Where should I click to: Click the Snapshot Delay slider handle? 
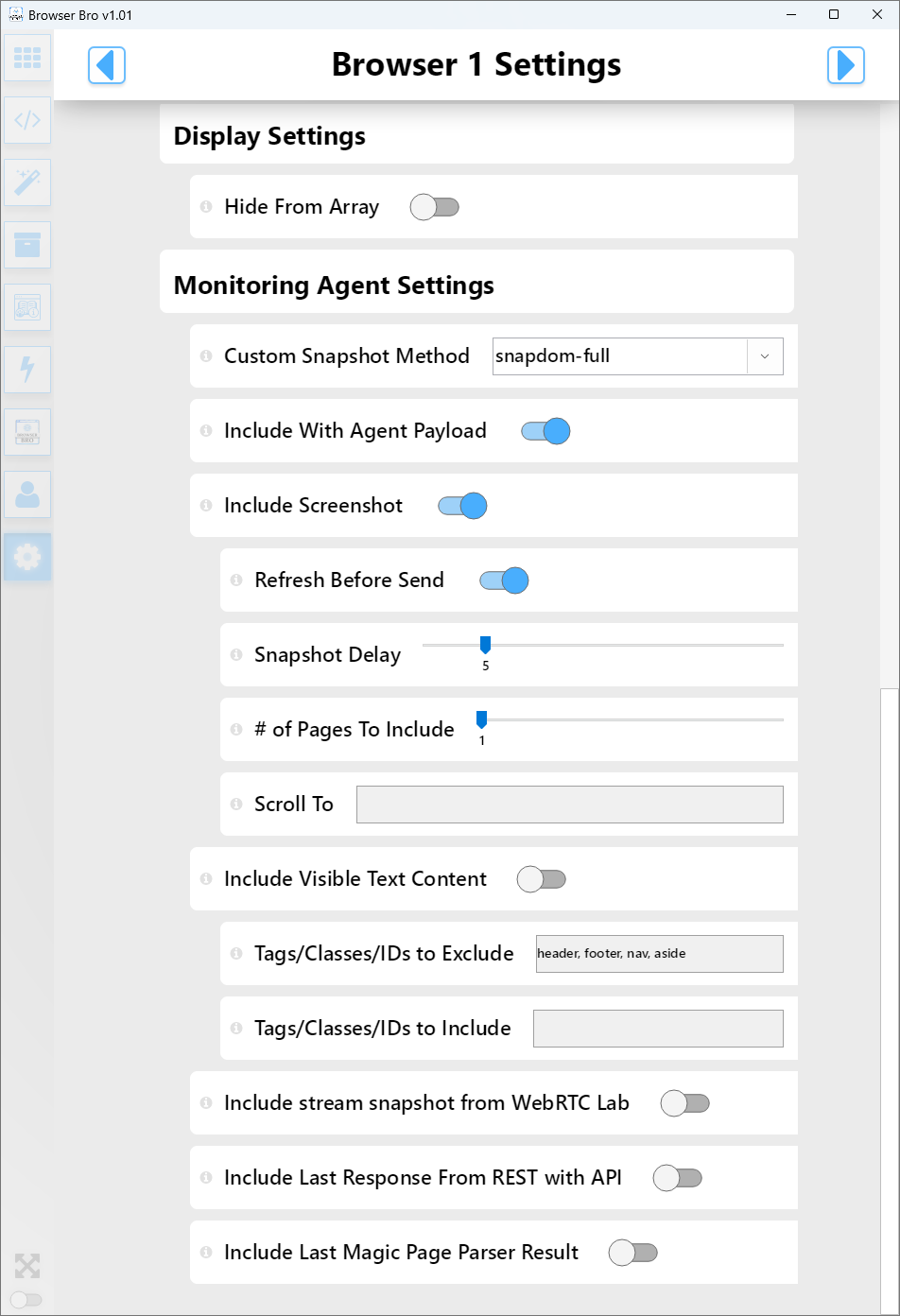(485, 645)
